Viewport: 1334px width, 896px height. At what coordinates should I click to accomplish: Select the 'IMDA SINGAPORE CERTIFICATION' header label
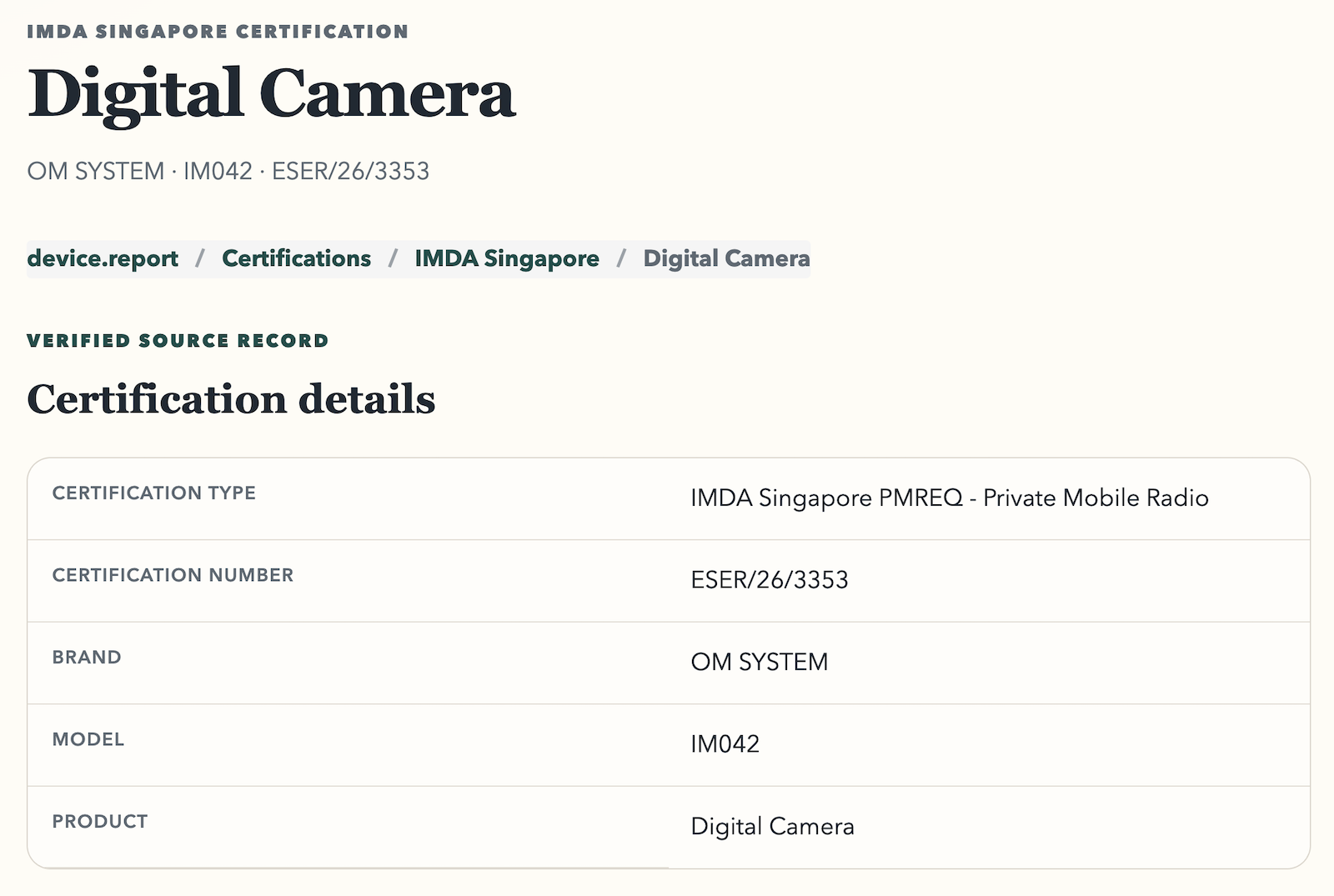[x=218, y=32]
